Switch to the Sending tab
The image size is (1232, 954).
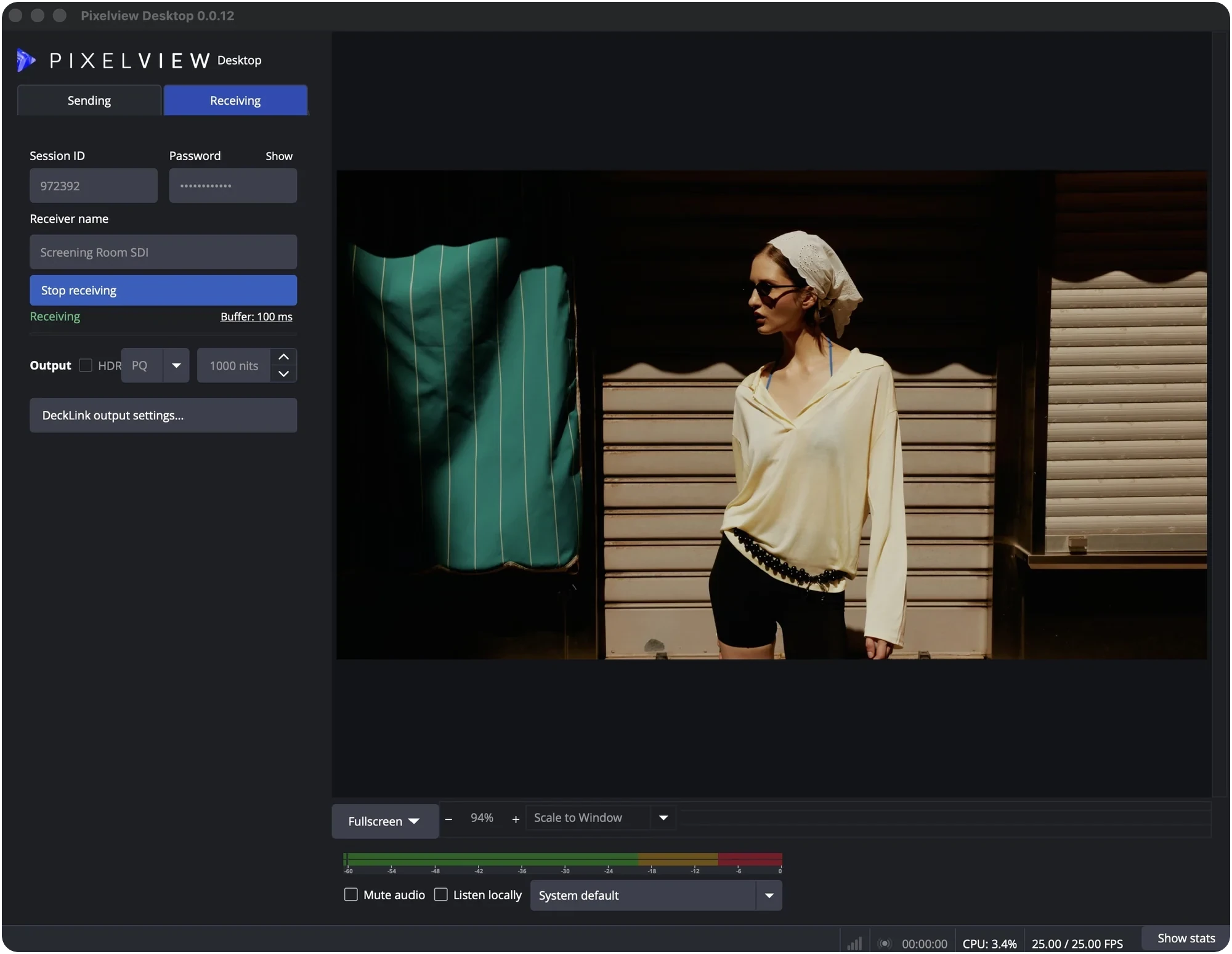(x=89, y=100)
